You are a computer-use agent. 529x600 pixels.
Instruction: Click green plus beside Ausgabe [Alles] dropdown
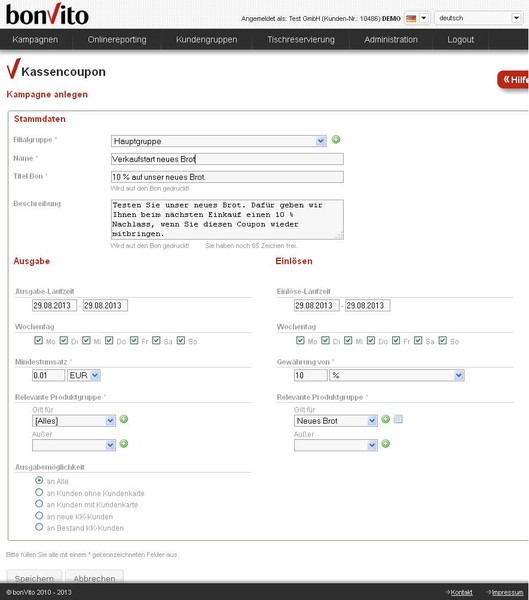point(124,419)
